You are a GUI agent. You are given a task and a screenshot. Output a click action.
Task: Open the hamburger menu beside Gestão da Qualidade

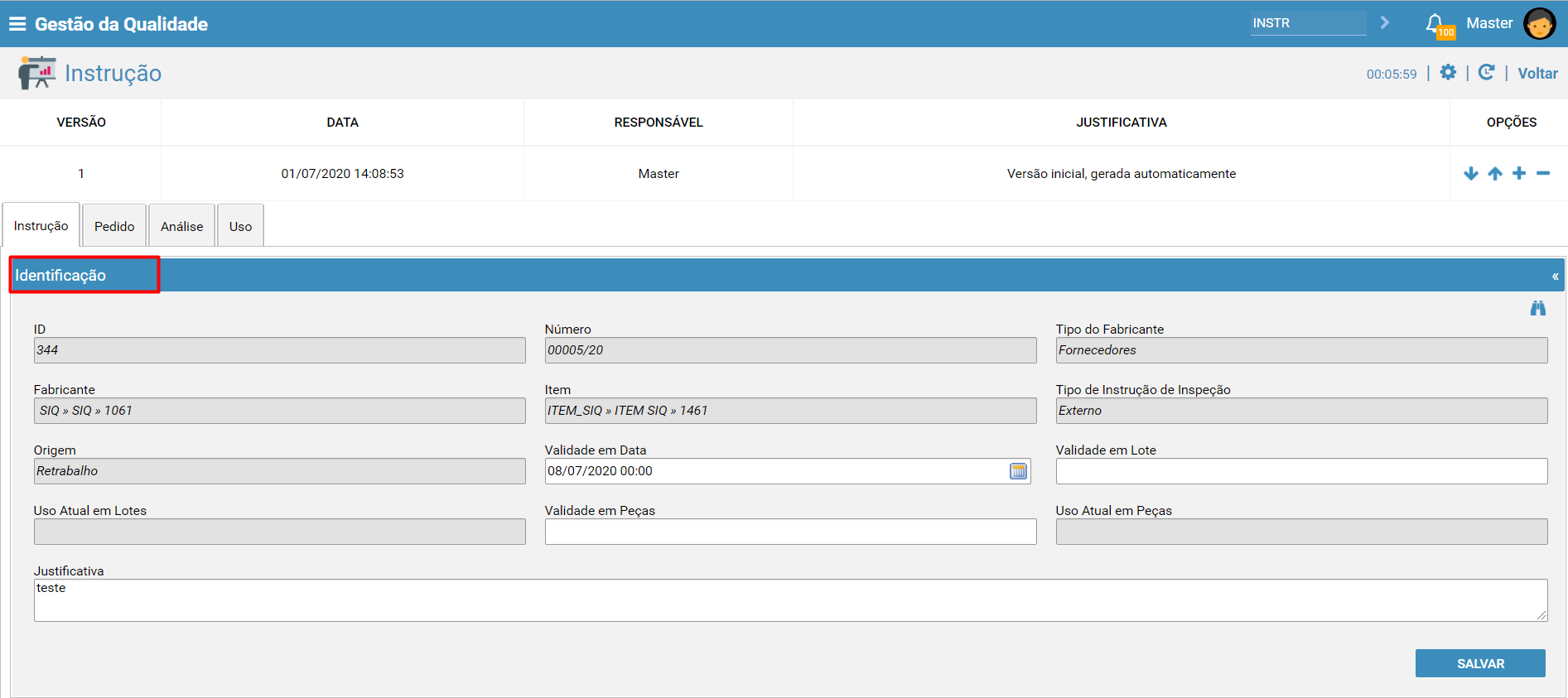point(17,24)
